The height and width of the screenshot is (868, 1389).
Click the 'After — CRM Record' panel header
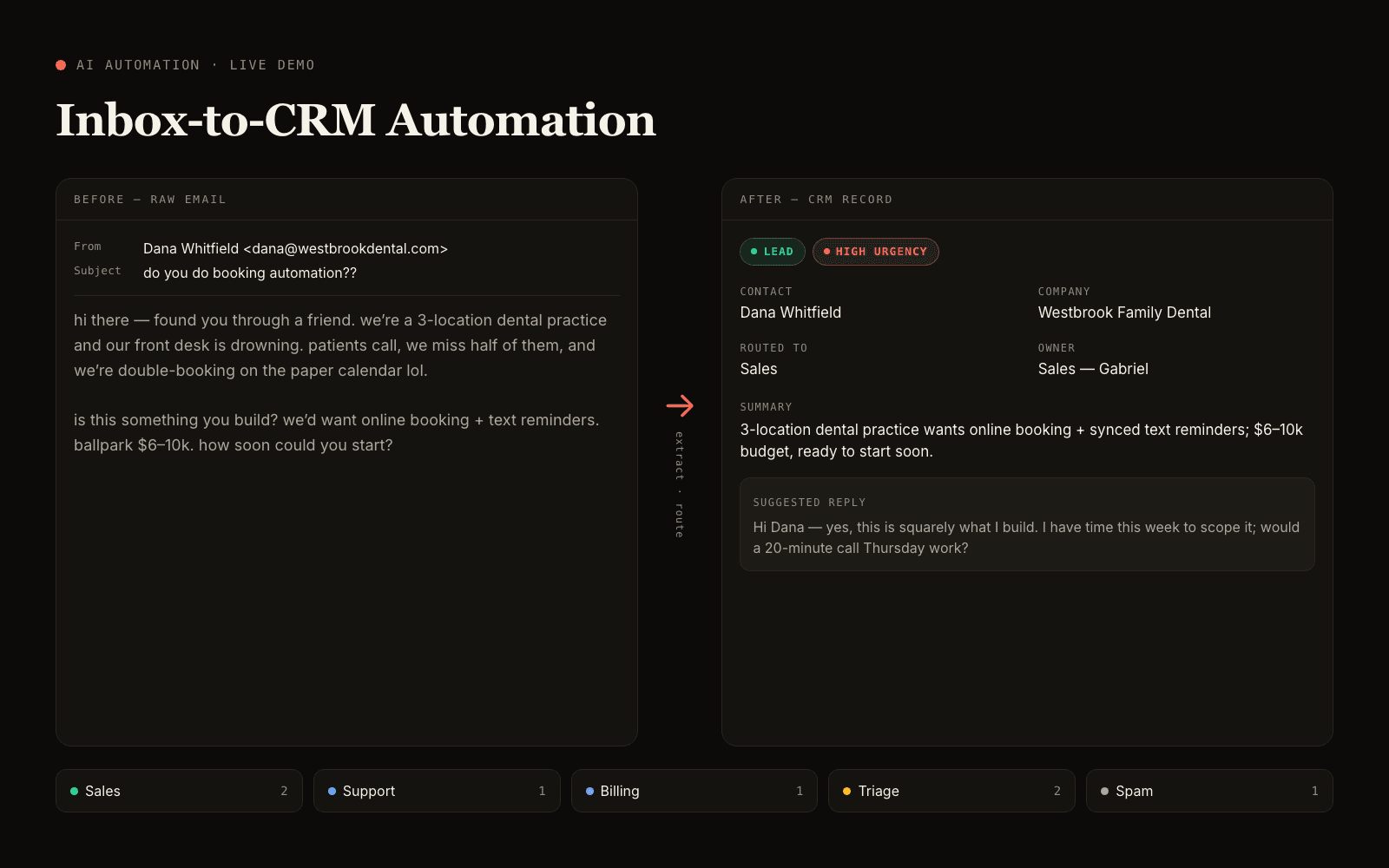[x=1027, y=200]
